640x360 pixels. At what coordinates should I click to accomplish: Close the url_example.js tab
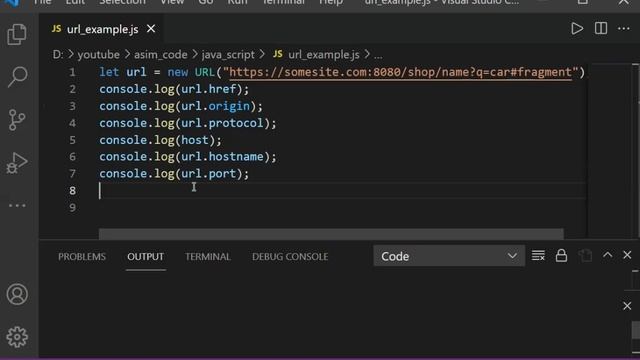pos(151,29)
